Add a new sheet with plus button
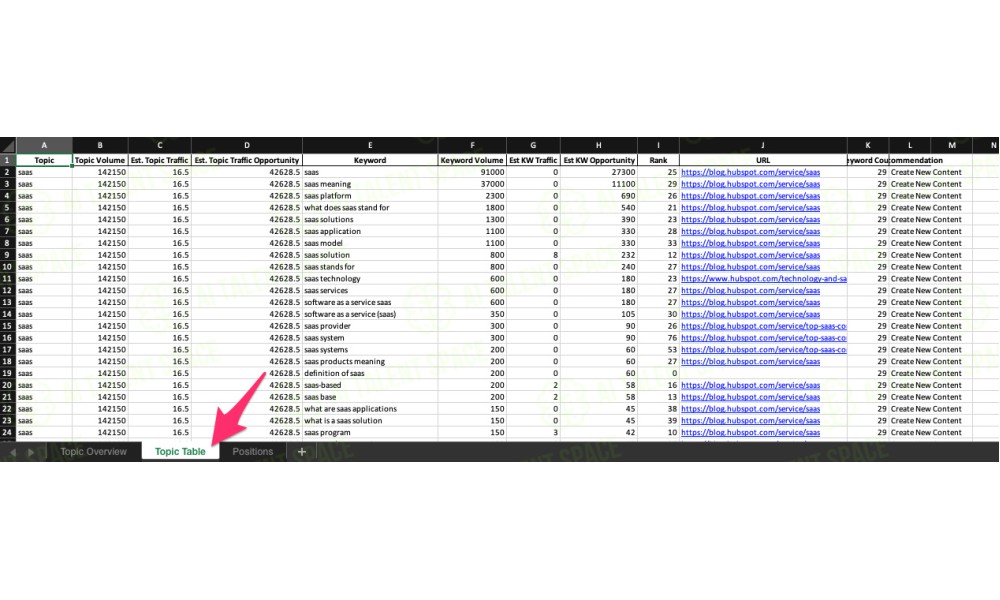The height and width of the screenshot is (600, 1000). [x=302, y=451]
